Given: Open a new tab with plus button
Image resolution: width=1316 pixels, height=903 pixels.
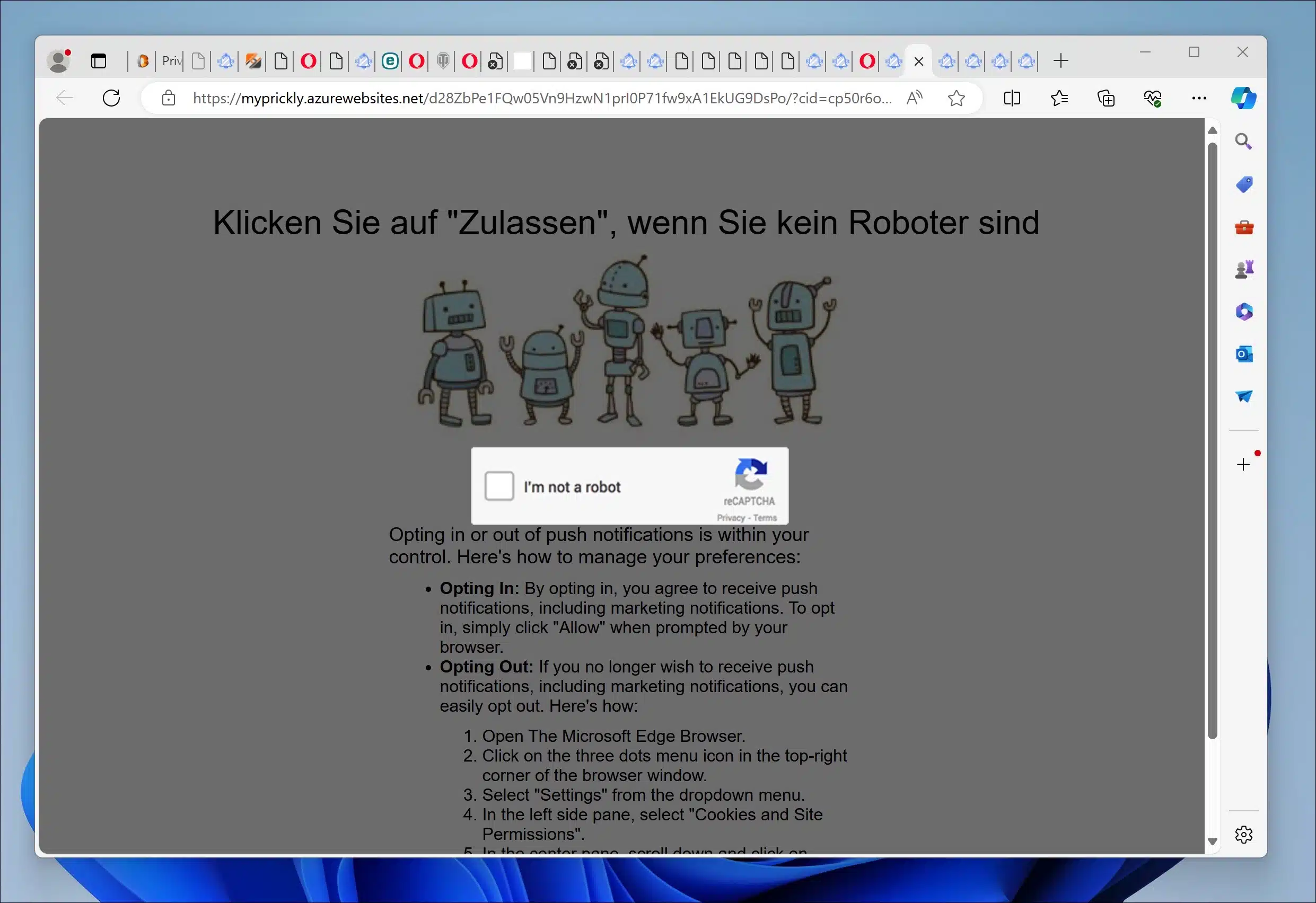Looking at the screenshot, I should [x=1061, y=60].
